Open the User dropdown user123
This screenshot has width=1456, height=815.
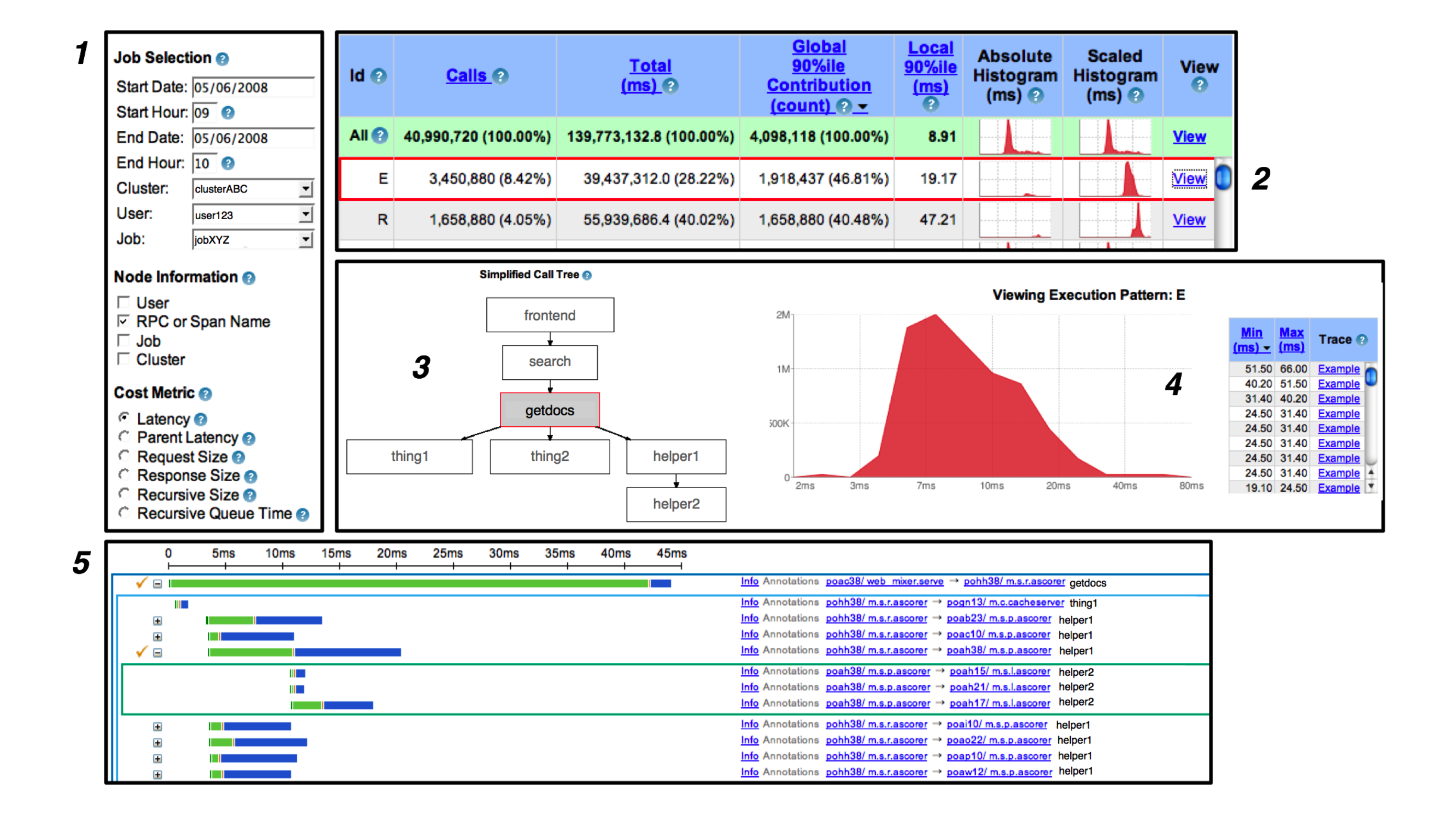click(x=253, y=214)
